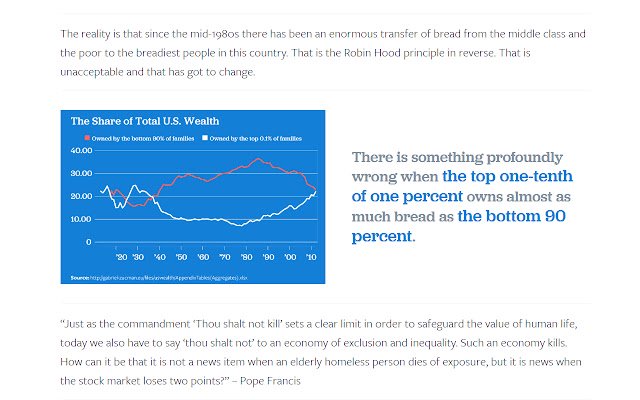This screenshot has height=400, width=640.
Task: Click 'The Share of Total U.S. Wealth' title
Action: (x=145, y=121)
